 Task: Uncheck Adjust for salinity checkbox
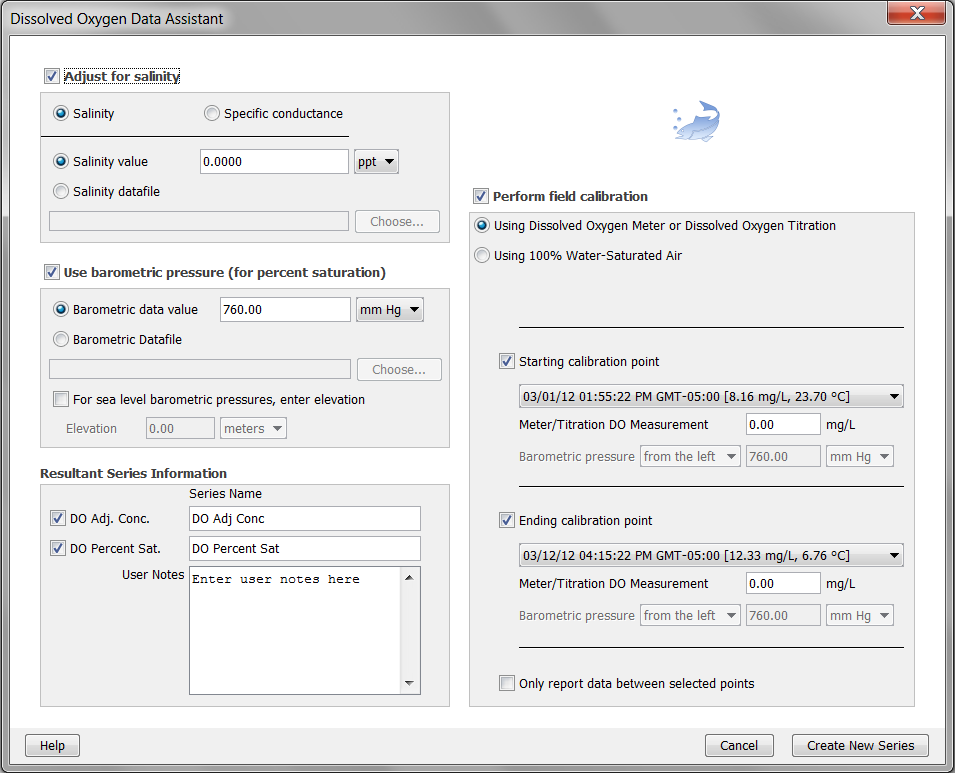click(52, 76)
